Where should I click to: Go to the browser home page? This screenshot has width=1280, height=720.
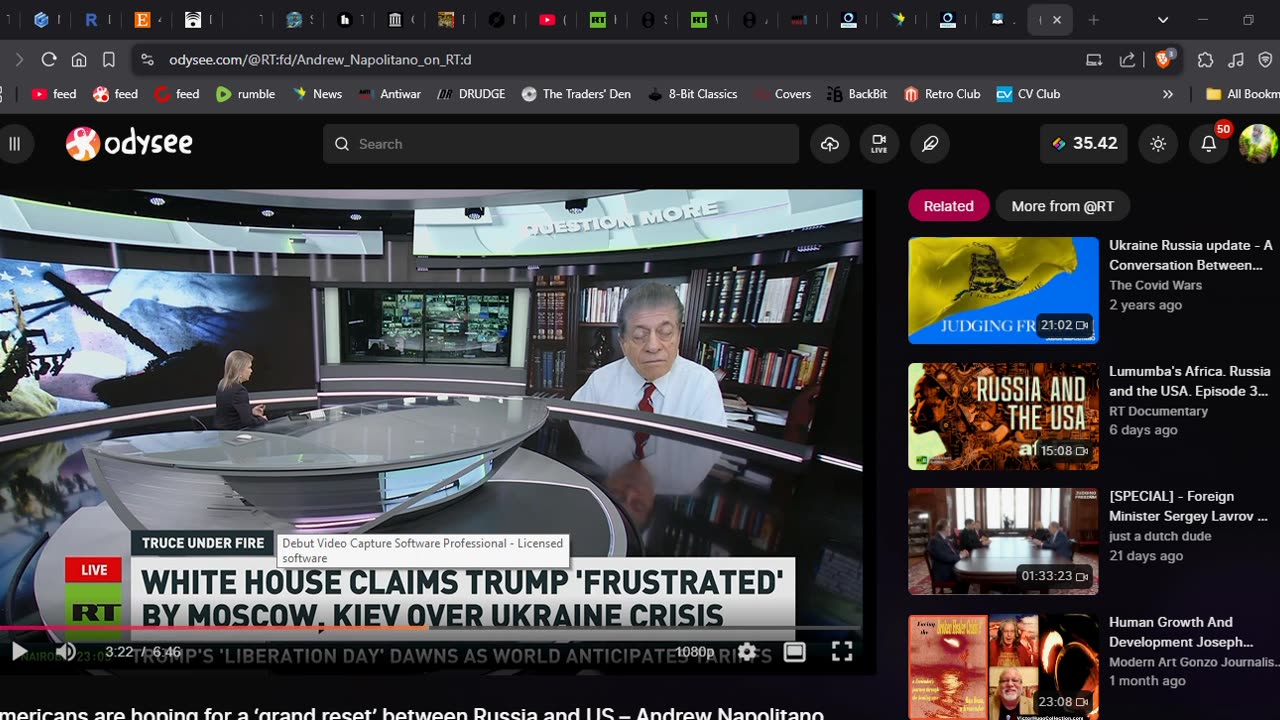click(x=79, y=60)
